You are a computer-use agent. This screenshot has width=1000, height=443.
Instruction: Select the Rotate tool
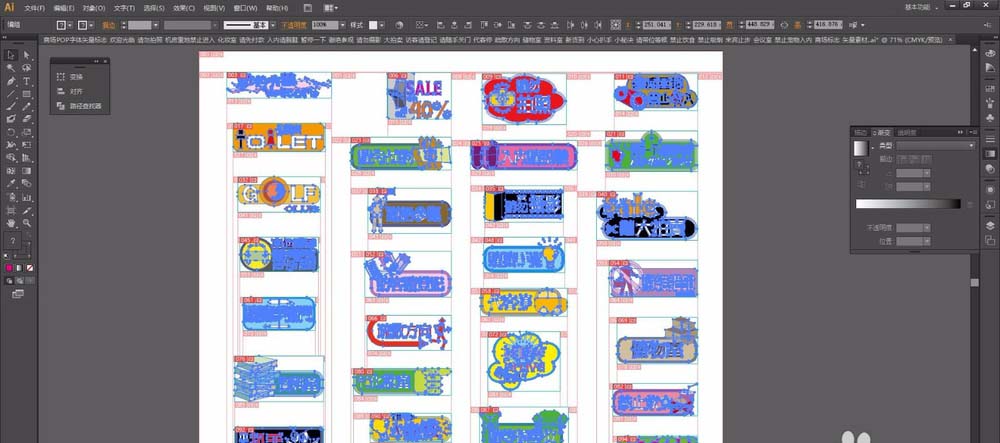tap(11, 132)
